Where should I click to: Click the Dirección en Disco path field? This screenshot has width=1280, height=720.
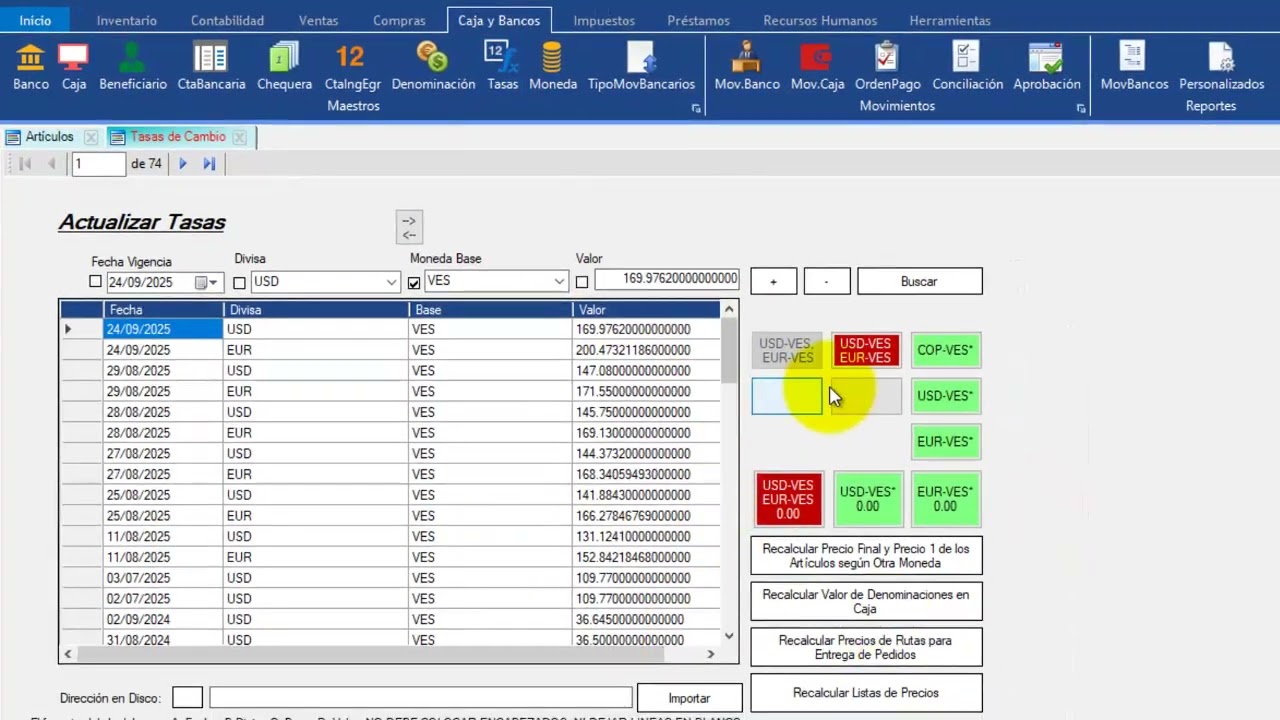[x=421, y=698]
